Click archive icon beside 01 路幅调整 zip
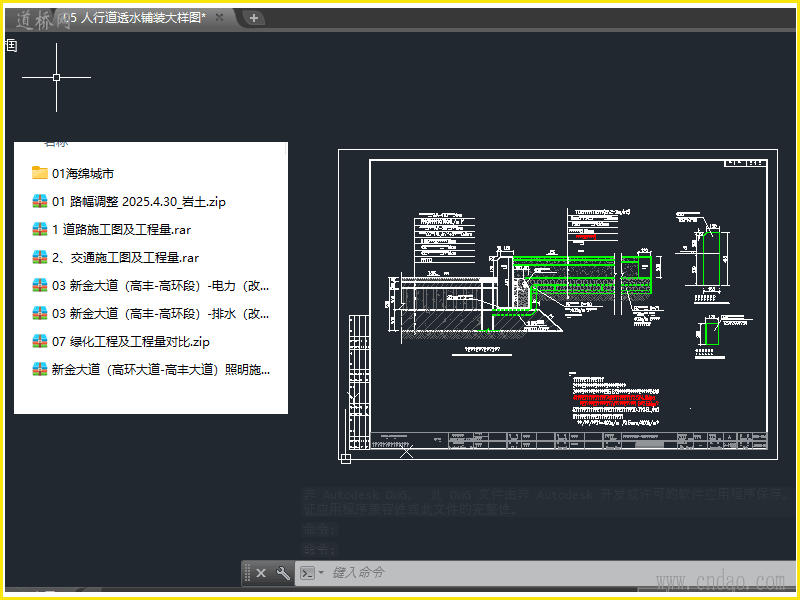Viewport: 800px width, 600px height. [40, 201]
